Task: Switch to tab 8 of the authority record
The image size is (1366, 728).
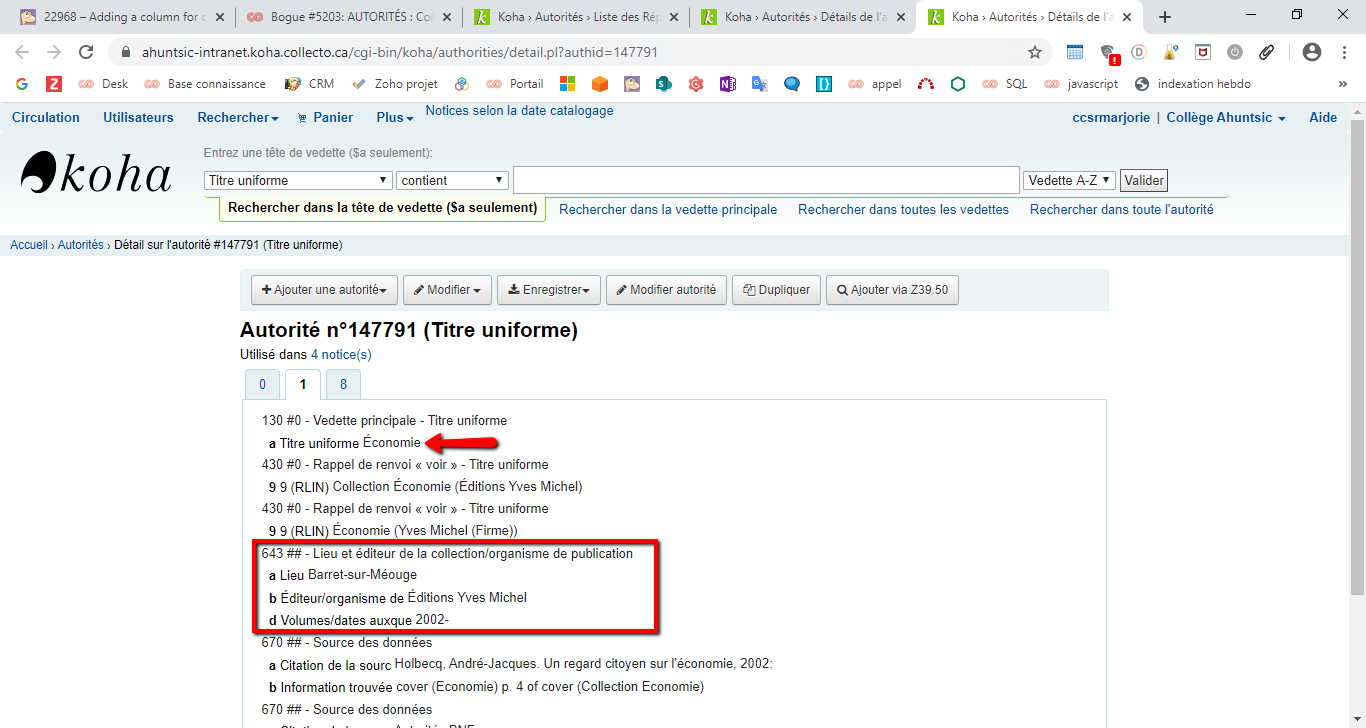Action: 343,385
